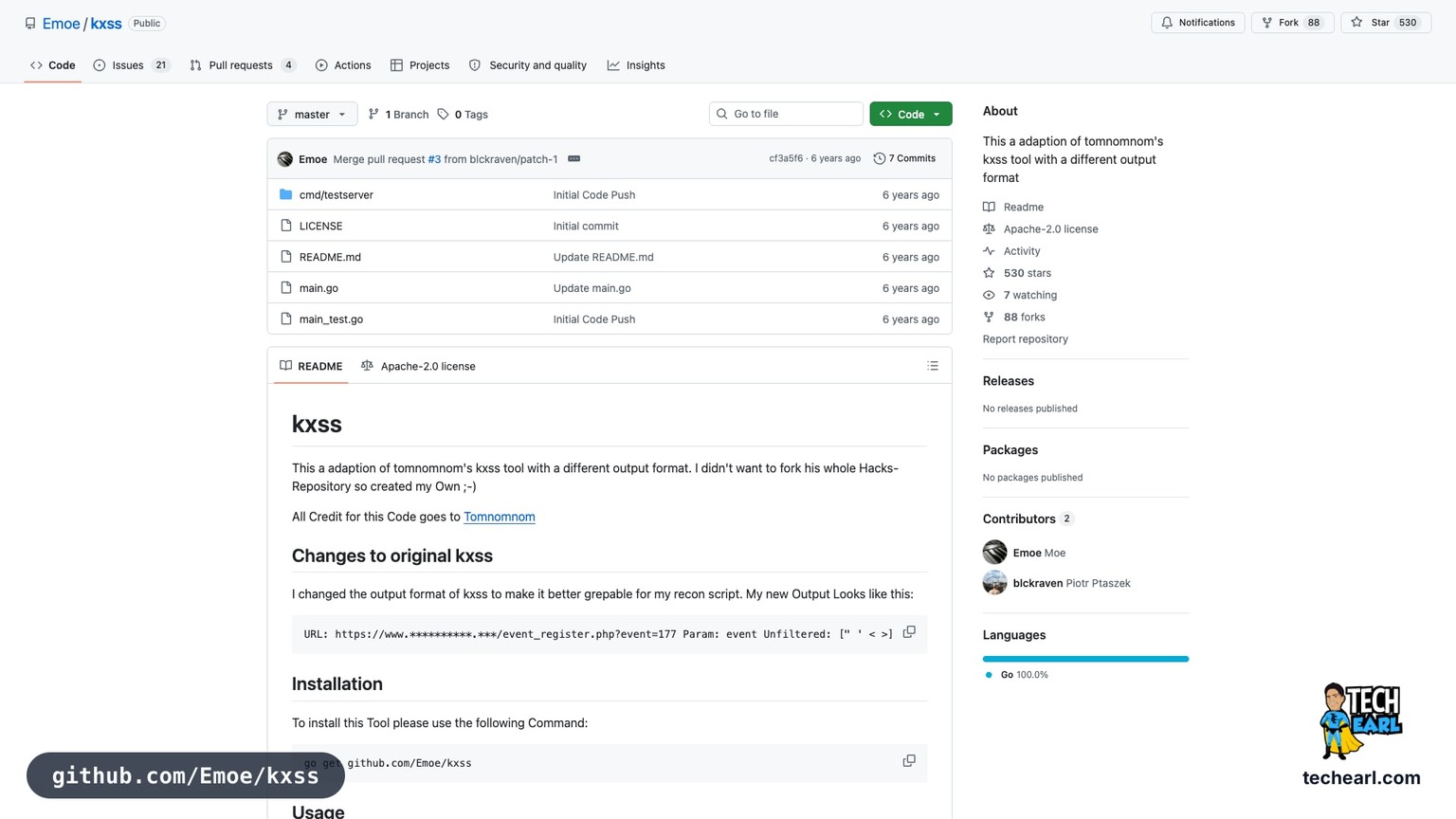Open Activity link in About sidebar
1456x819 pixels.
click(1011, 251)
